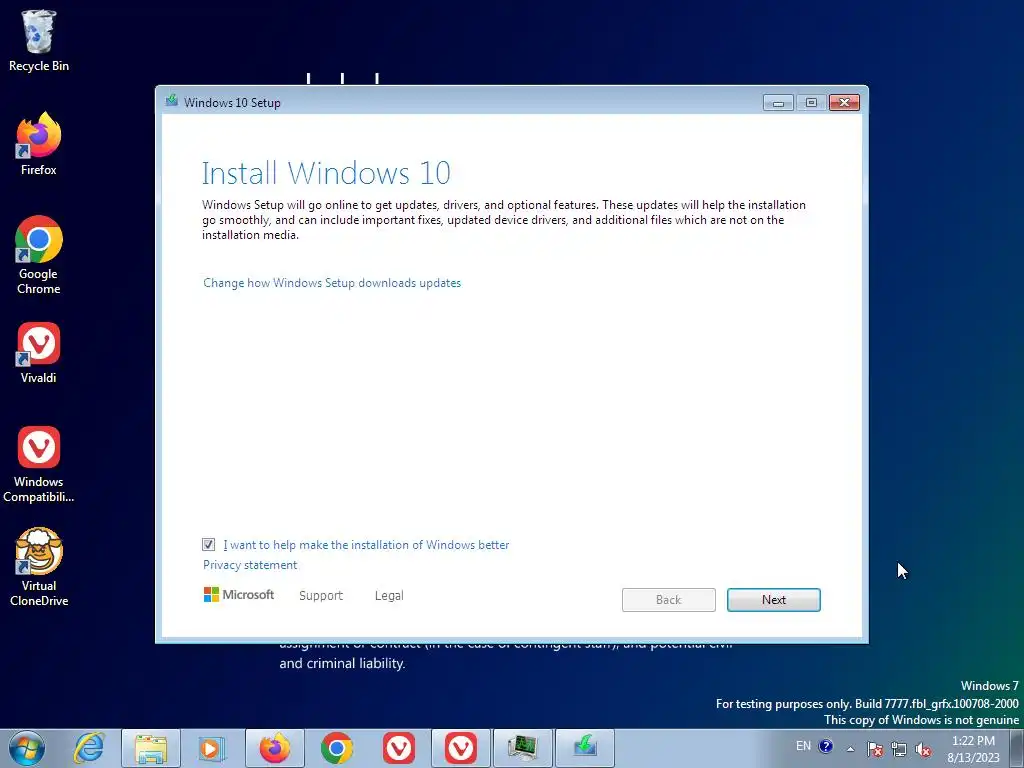Click the network tray icon
Screen dimensions: 1024x768
[899, 749]
